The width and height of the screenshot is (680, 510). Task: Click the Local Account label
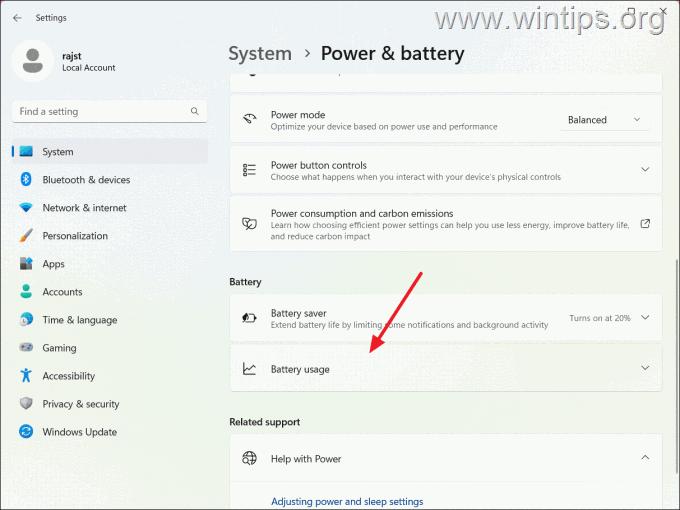(x=88, y=68)
